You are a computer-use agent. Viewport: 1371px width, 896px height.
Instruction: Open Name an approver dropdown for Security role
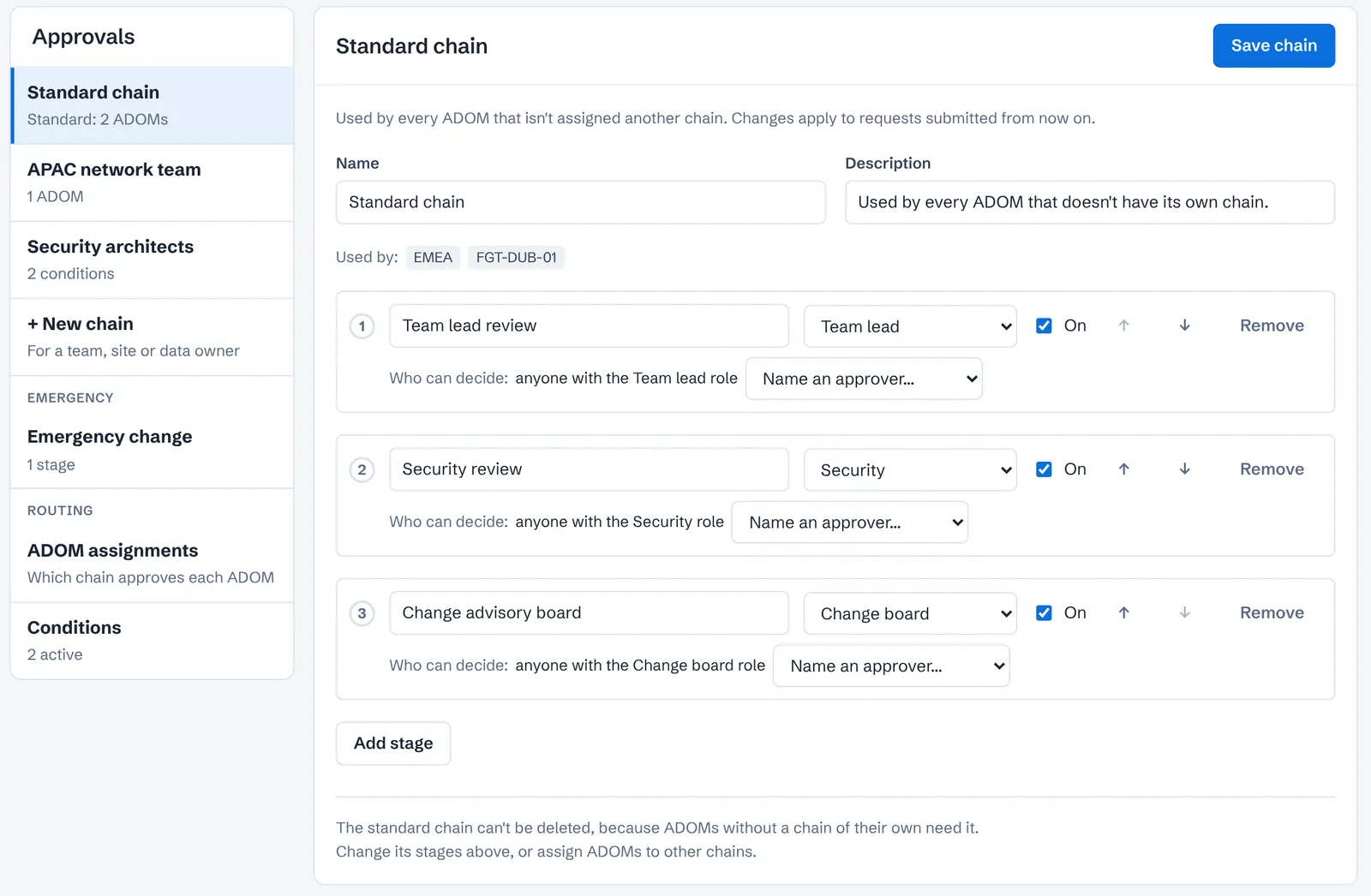tap(850, 523)
